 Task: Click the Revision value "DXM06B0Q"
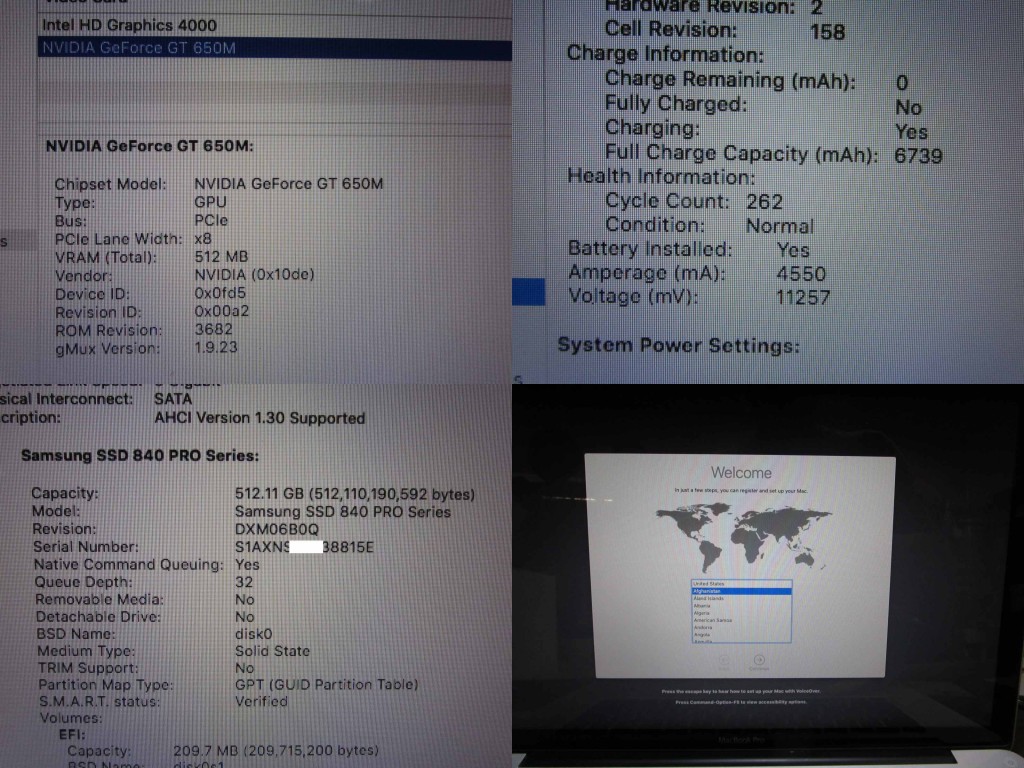point(277,529)
